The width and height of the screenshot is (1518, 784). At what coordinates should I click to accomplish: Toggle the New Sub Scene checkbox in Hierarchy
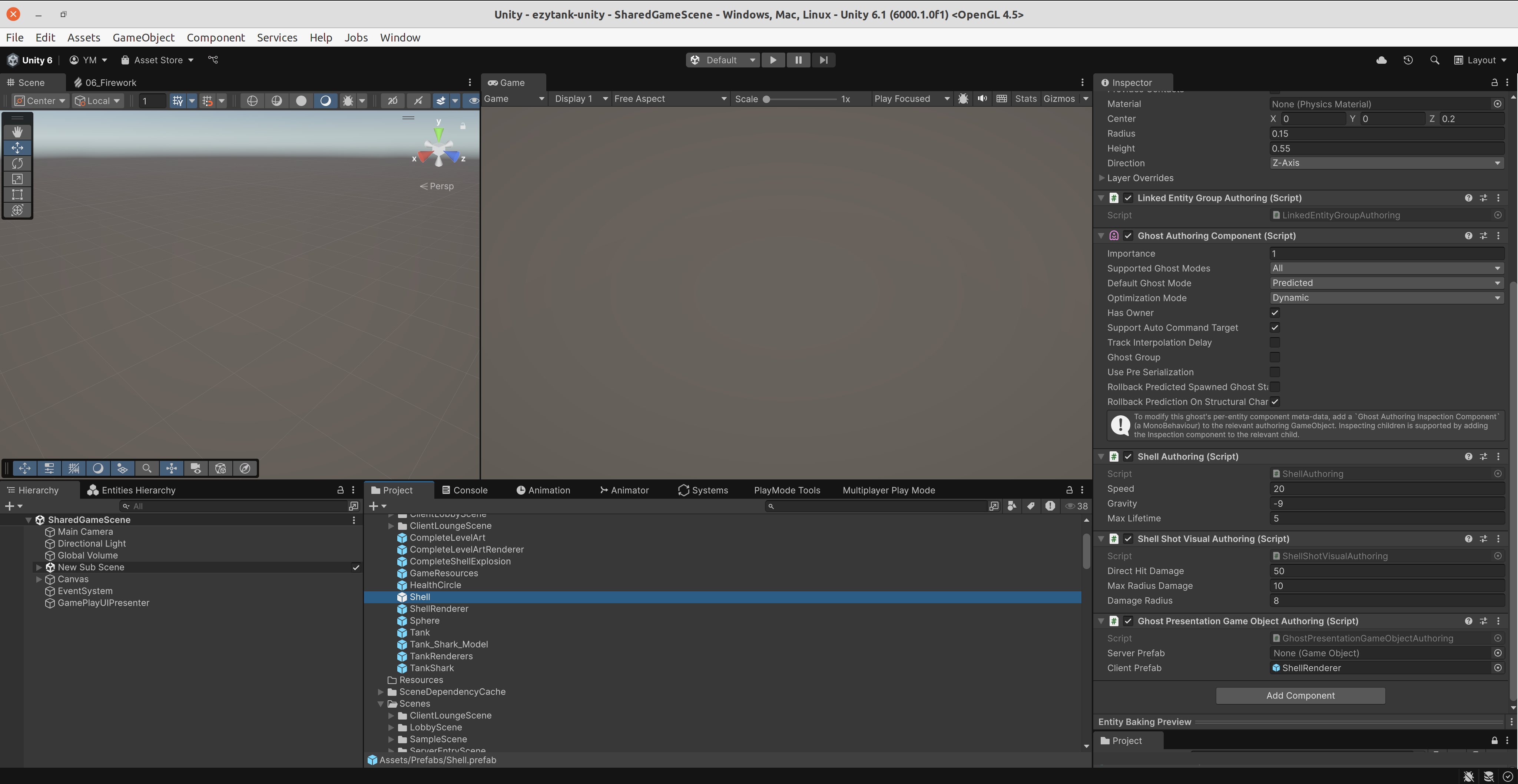click(356, 567)
